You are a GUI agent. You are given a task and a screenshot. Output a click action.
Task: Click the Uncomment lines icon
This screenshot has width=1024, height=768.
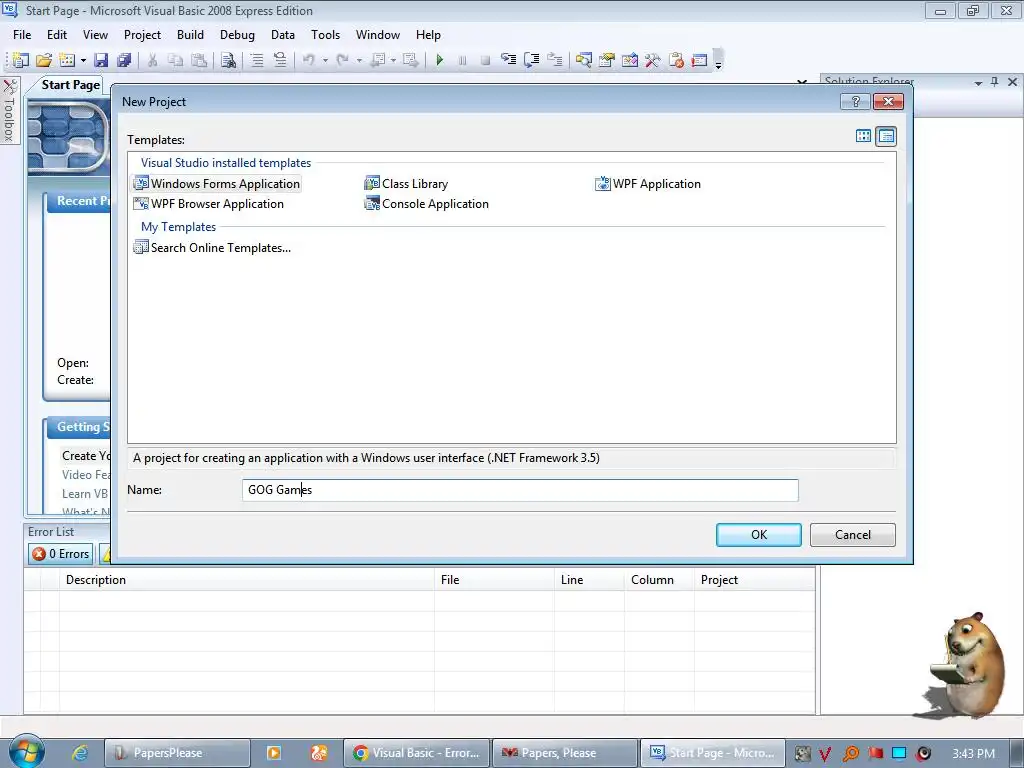coord(280,60)
